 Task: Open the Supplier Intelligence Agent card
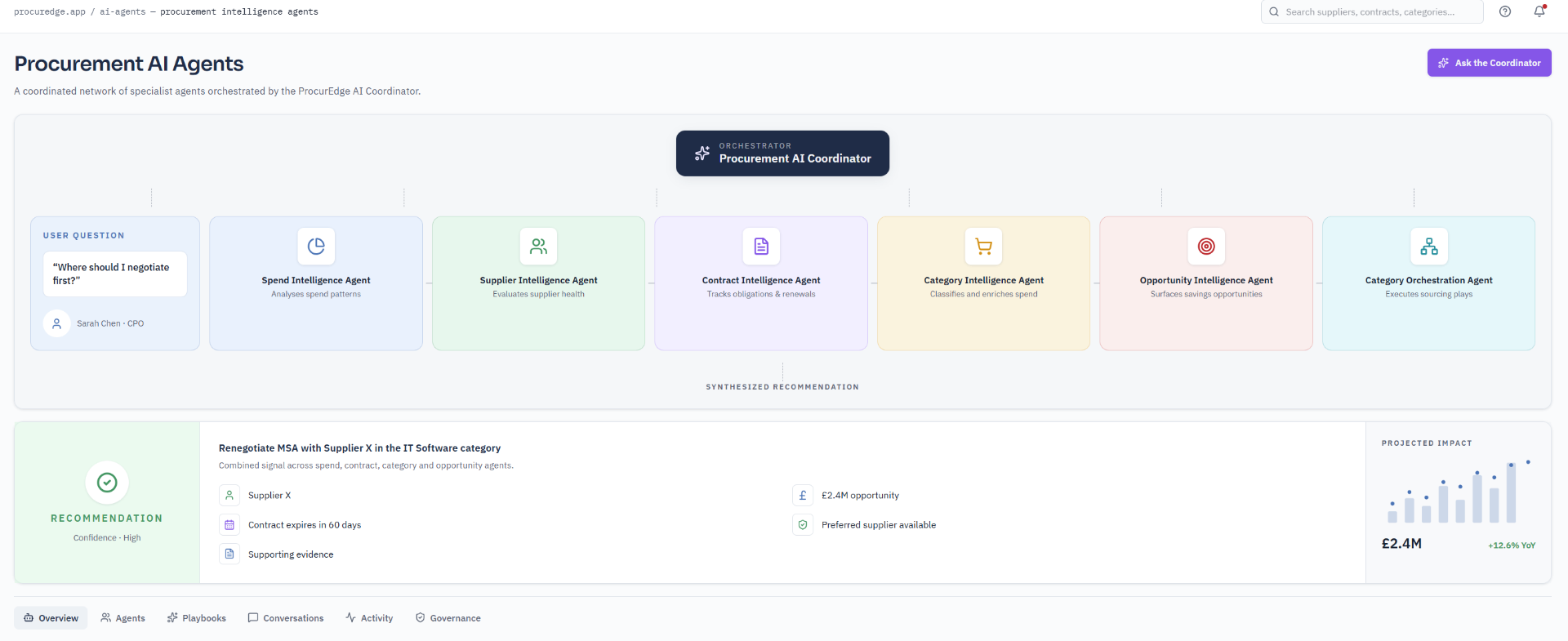[x=539, y=283]
